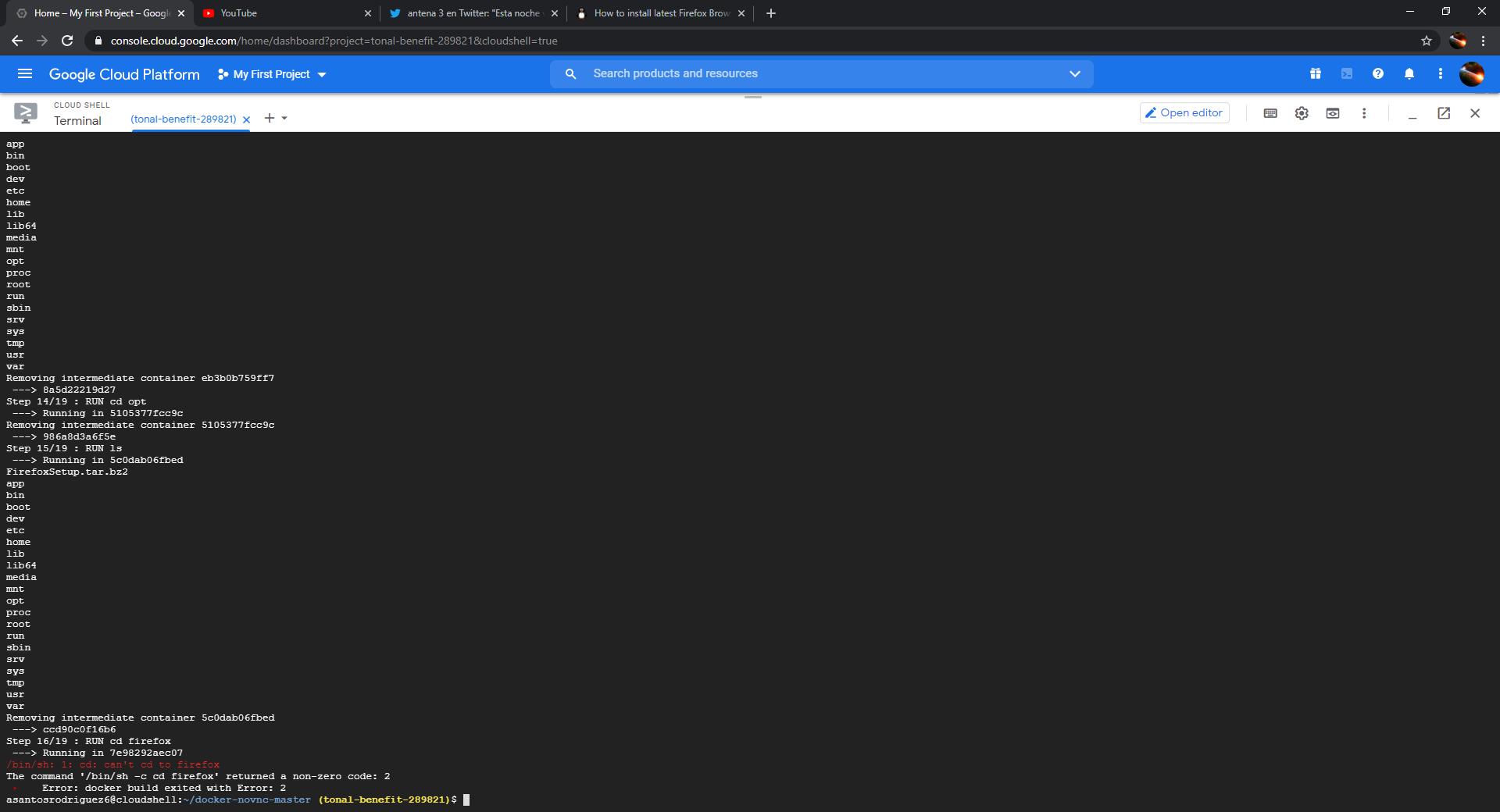The width and height of the screenshot is (1500, 812).
Task: Click the Open editor button
Action: point(1184,112)
